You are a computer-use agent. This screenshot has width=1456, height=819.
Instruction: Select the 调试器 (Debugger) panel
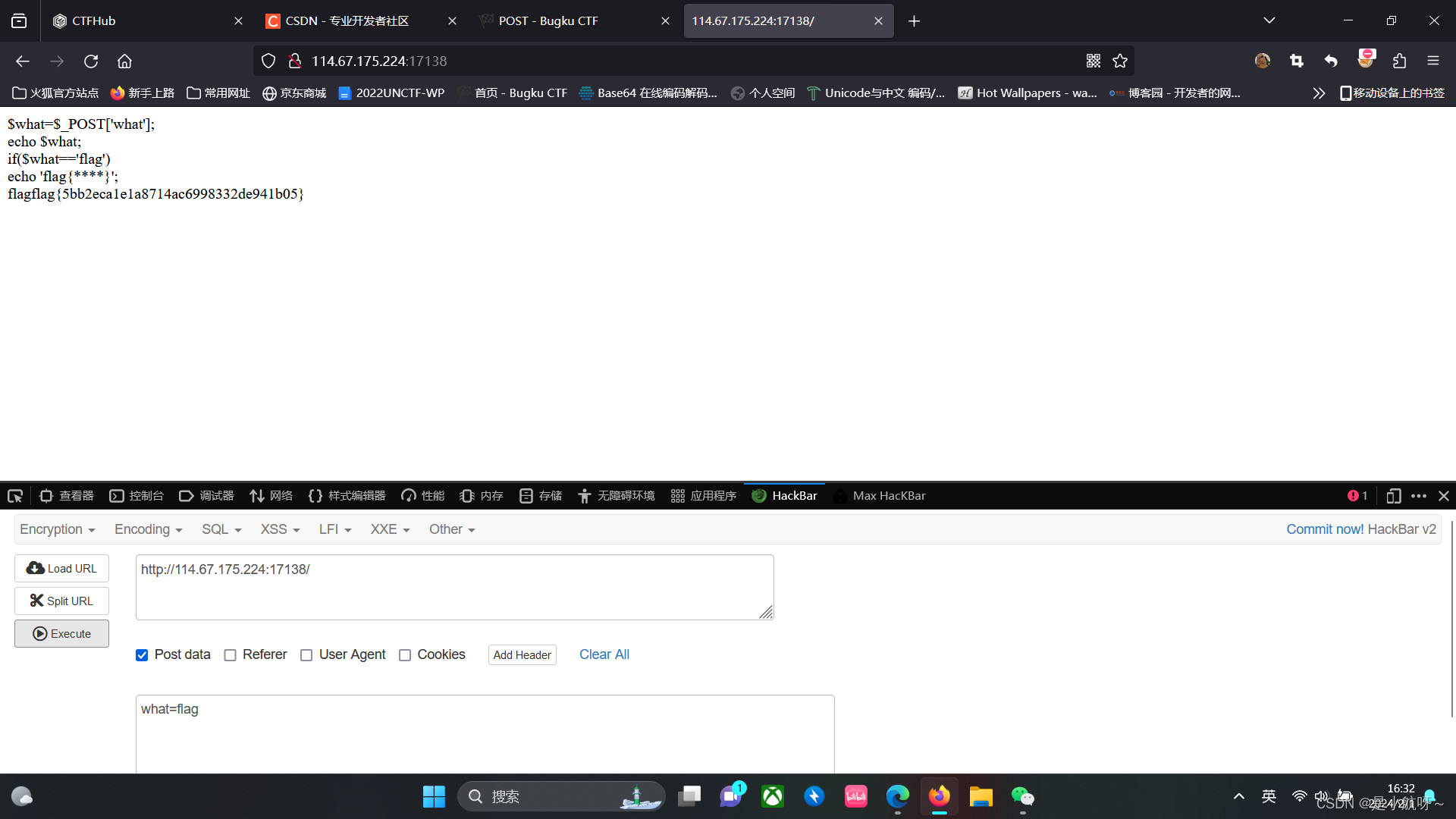click(206, 495)
